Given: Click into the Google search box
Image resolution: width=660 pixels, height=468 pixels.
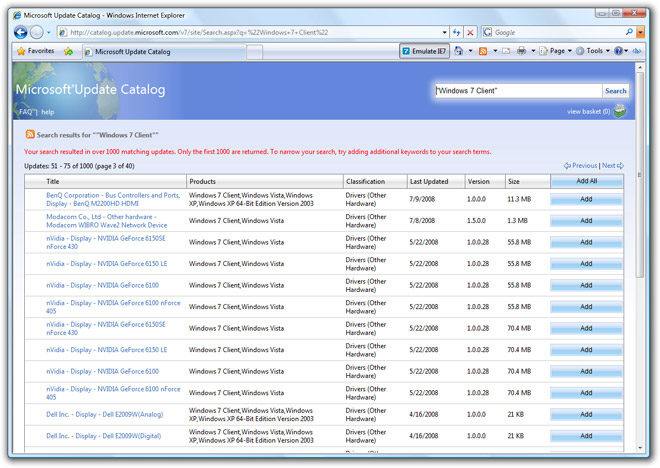Looking at the screenshot, I should [x=558, y=32].
